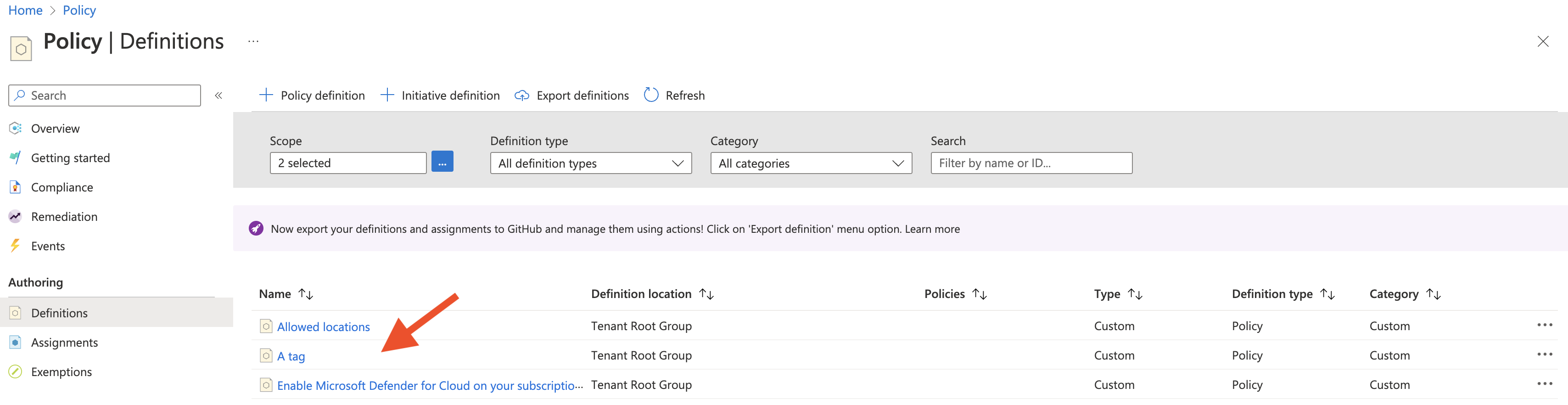Click the Filter by name or ID field
1568x405 pixels.
[1030, 163]
